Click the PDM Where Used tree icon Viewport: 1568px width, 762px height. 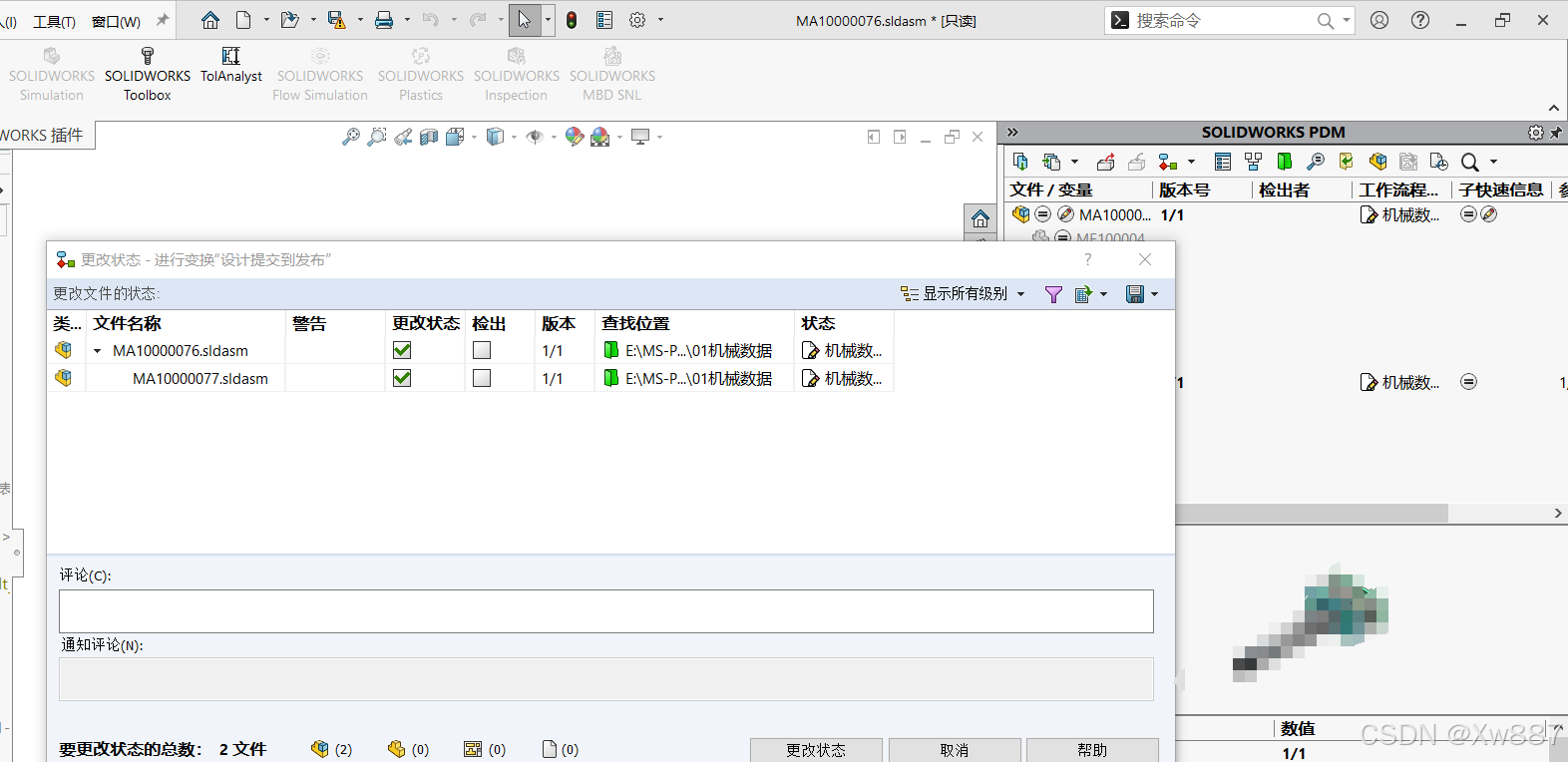pyautogui.click(x=1254, y=162)
